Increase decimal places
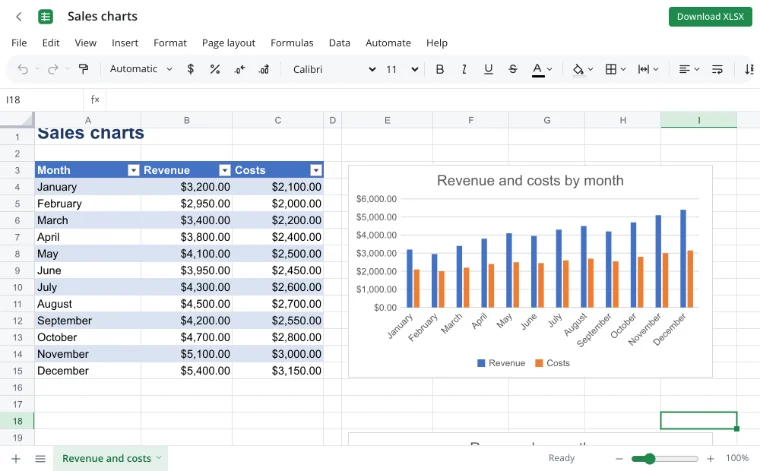This screenshot has width=760, height=471. [264, 69]
